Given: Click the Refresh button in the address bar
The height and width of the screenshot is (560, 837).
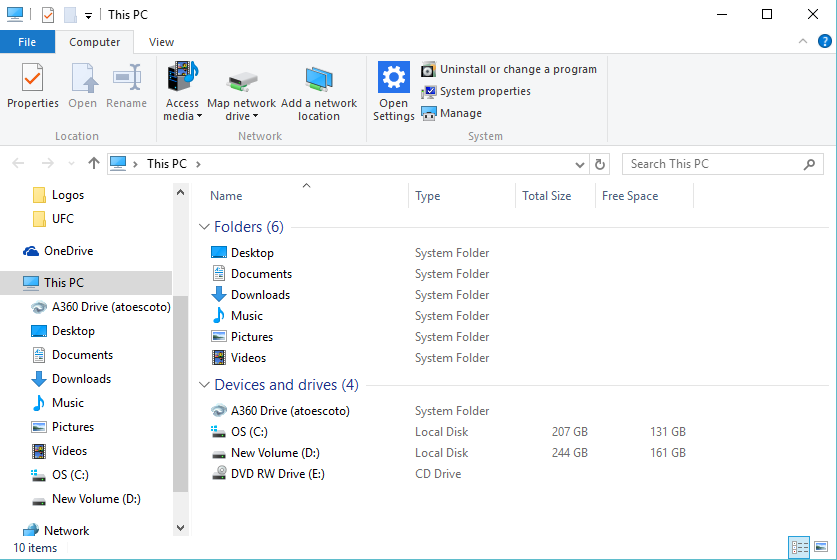Looking at the screenshot, I should (x=599, y=164).
